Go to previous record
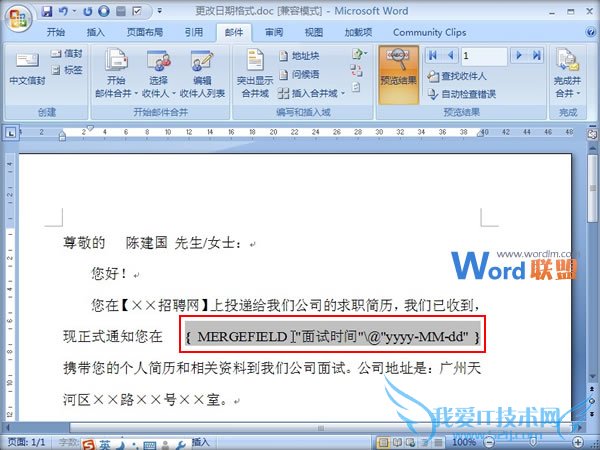Image resolution: width=600 pixels, height=450 pixels. click(x=451, y=56)
